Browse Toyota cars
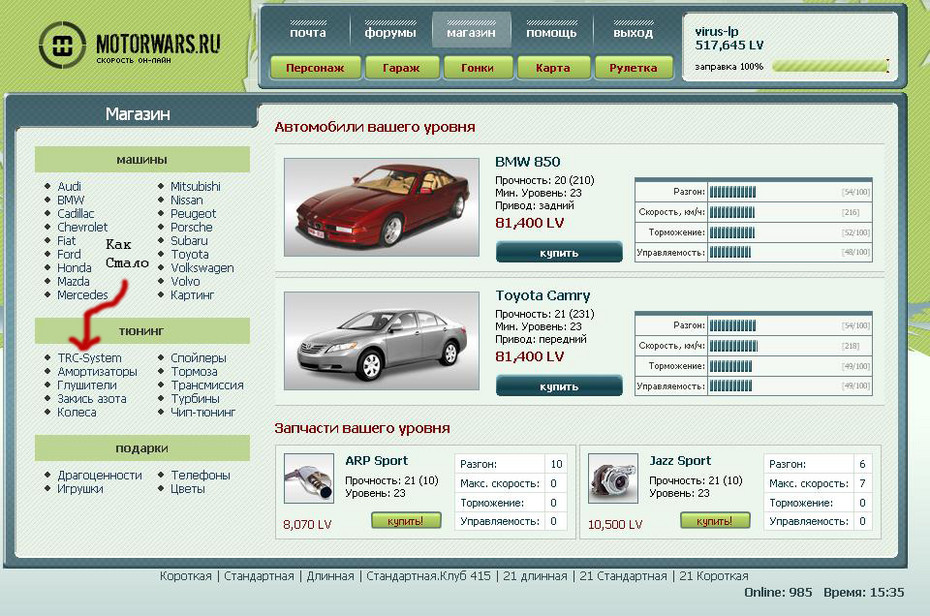Viewport: 930px width, 616px height. click(x=190, y=254)
